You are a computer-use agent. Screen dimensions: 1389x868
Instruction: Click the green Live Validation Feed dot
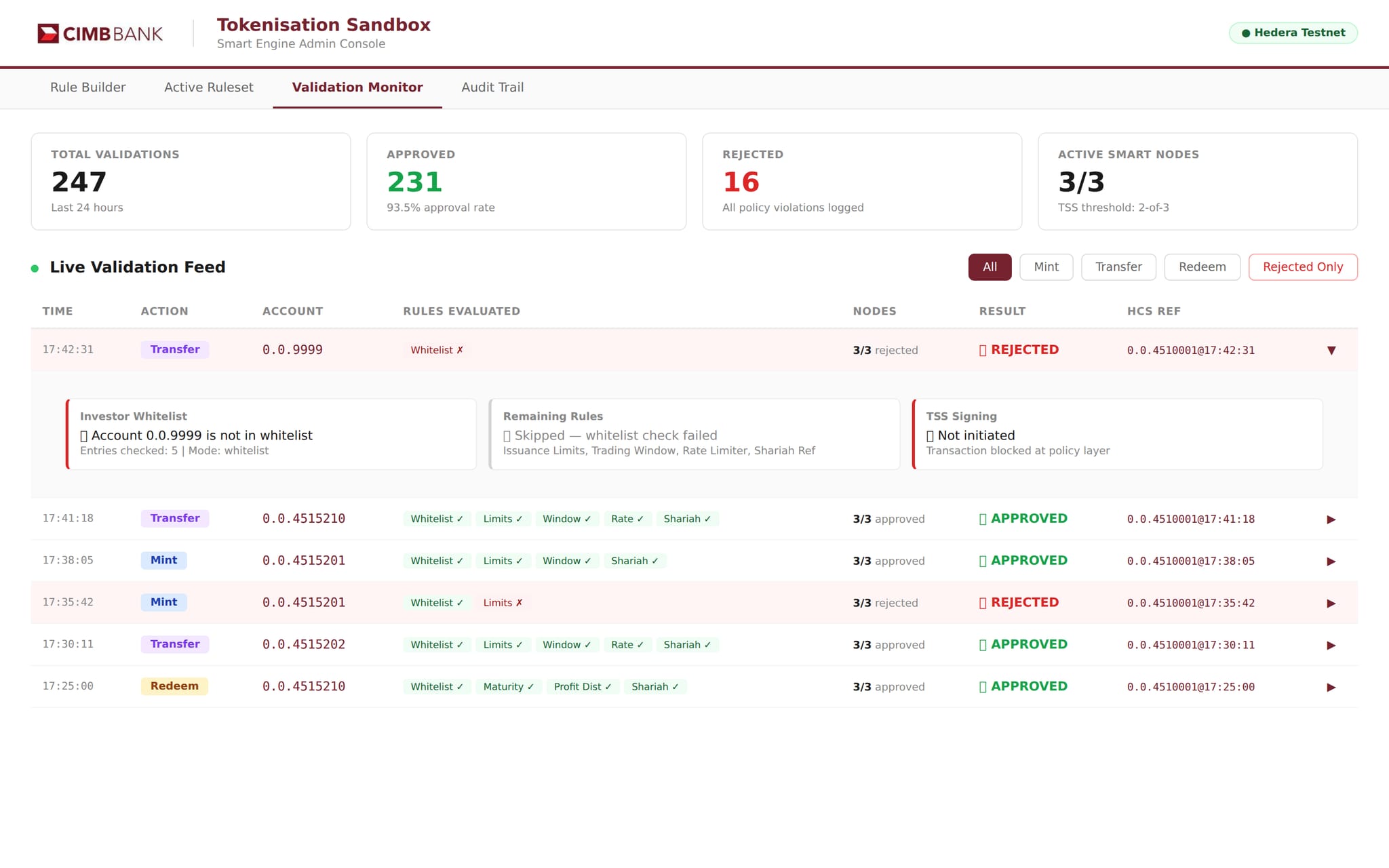click(34, 268)
